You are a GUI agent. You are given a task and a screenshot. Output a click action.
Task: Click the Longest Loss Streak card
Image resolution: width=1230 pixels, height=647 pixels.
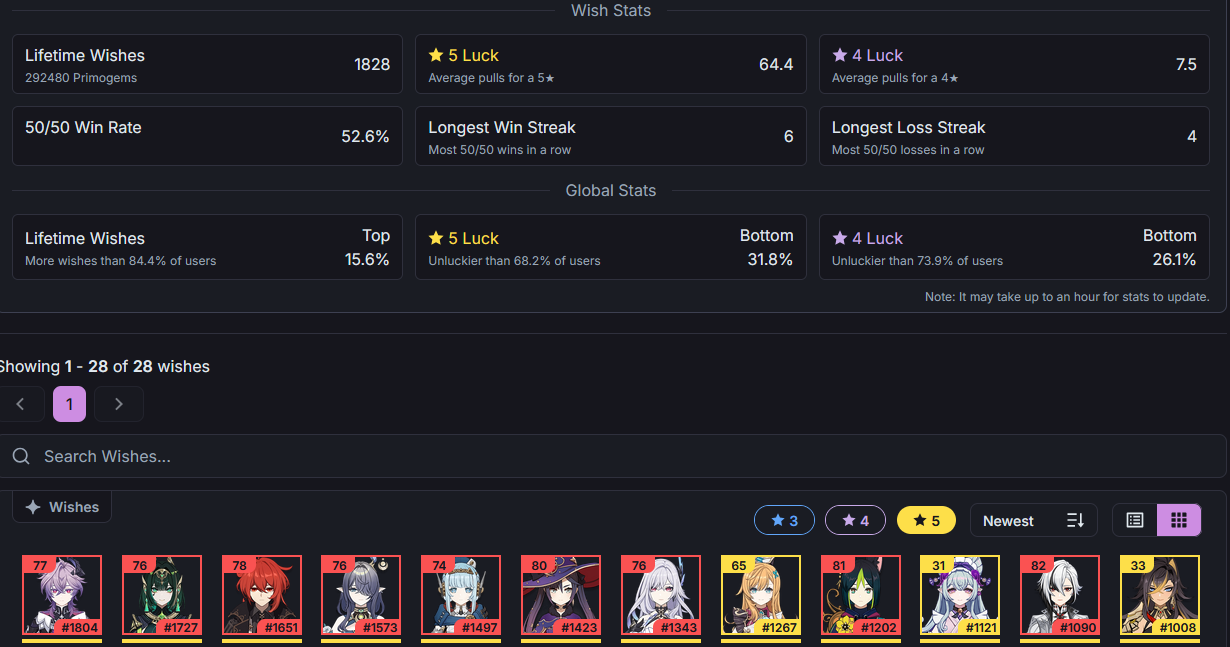(1014, 136)
